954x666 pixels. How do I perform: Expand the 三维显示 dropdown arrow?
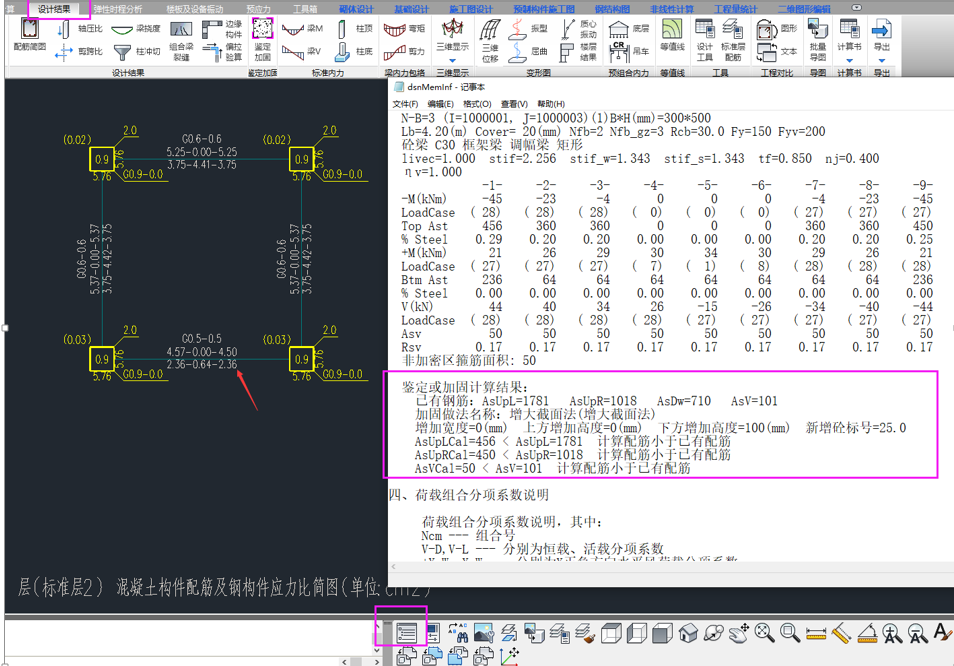[452, 60]
